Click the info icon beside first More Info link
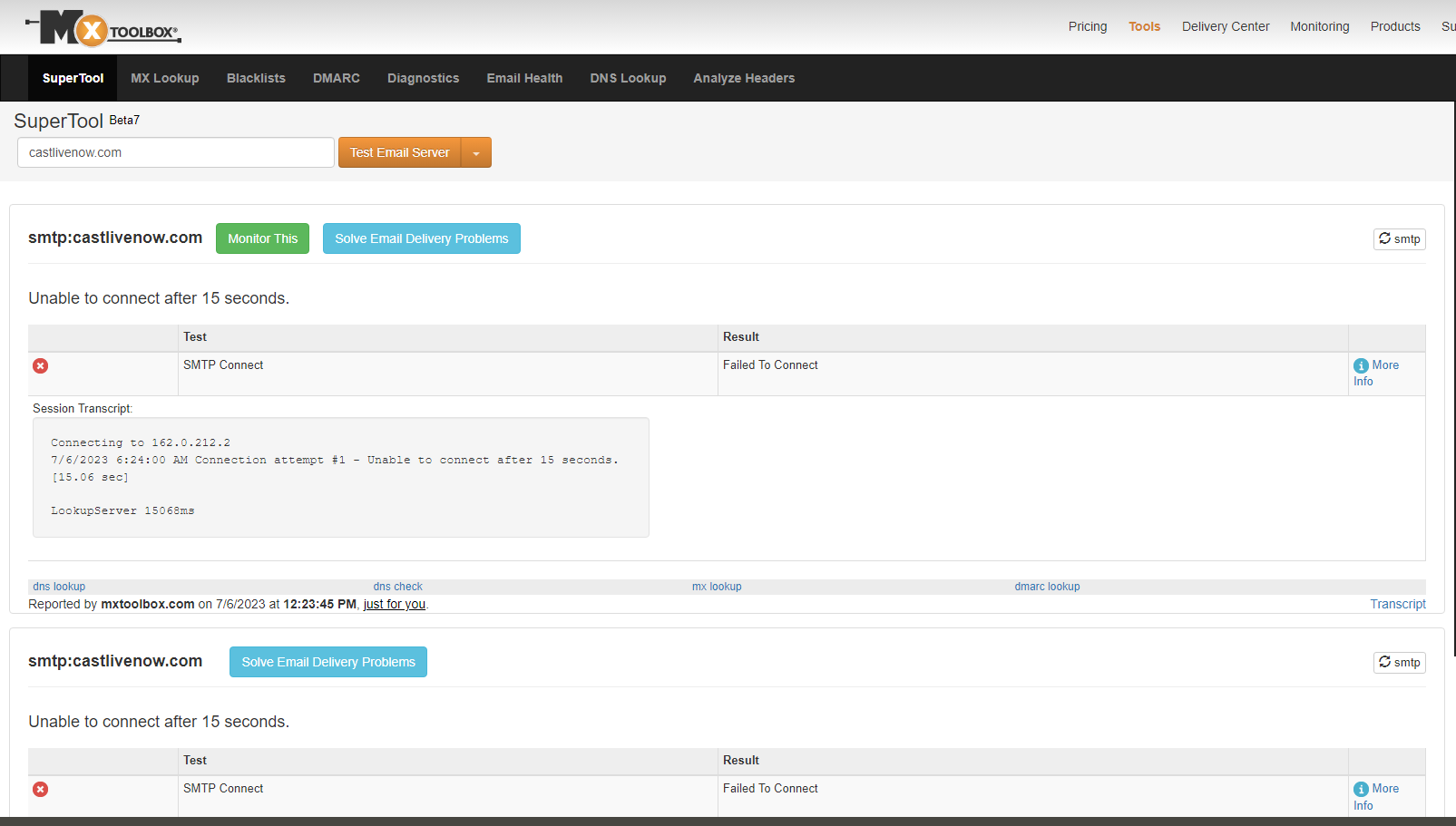The height and width of the screenshot is (826, 1456). tap(1361, 365)
